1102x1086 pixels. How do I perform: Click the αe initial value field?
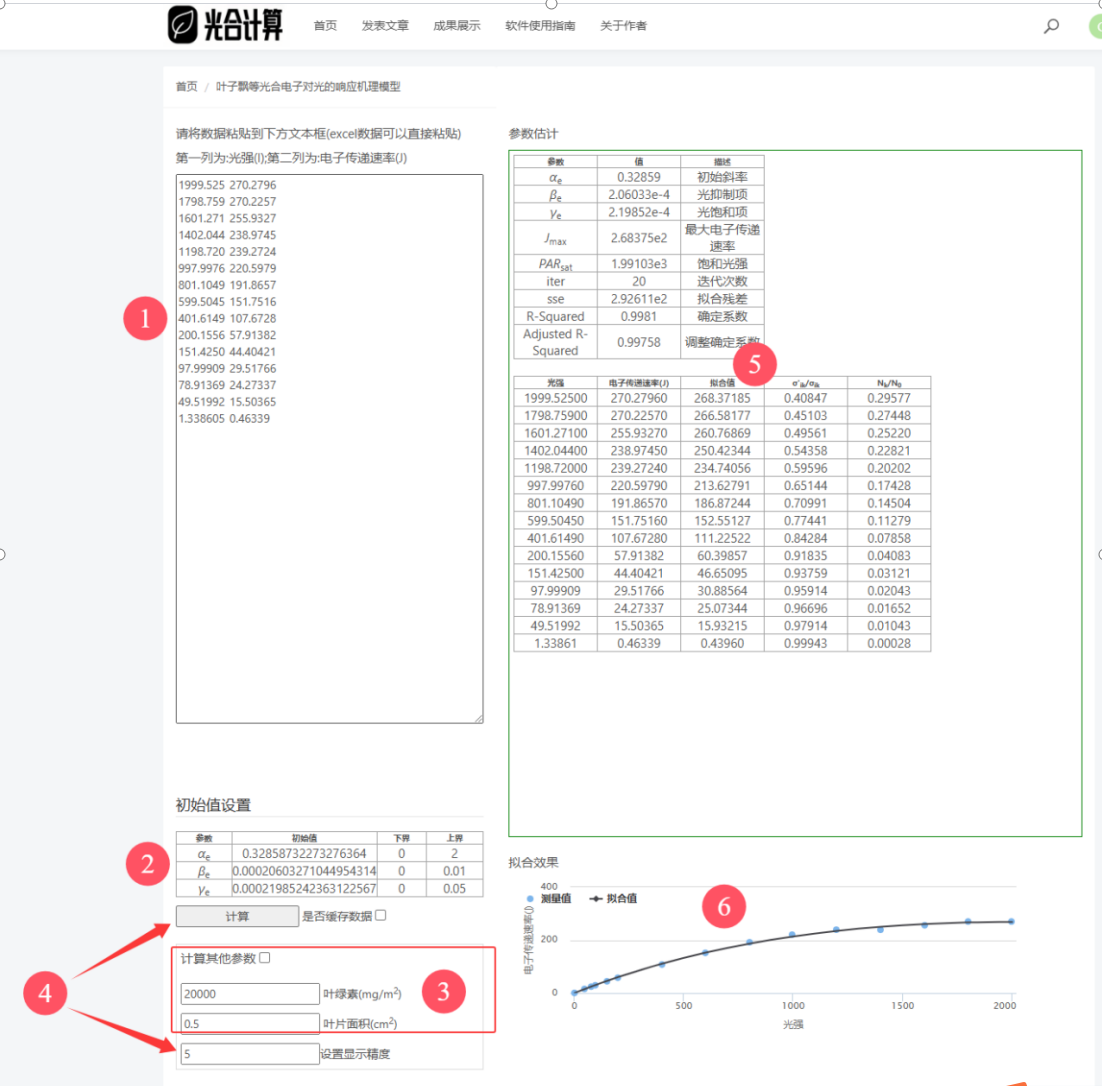pos(304,854)
